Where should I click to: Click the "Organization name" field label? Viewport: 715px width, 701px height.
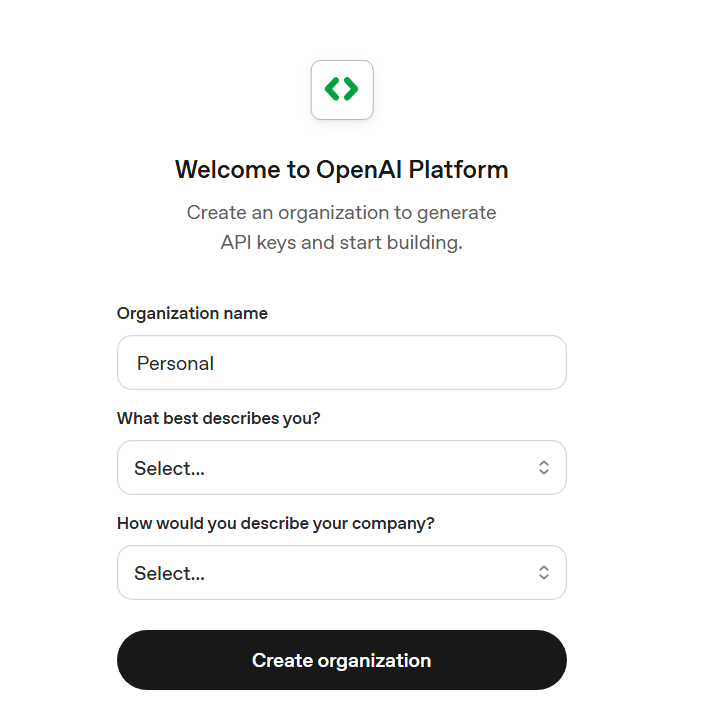point(192,313)
